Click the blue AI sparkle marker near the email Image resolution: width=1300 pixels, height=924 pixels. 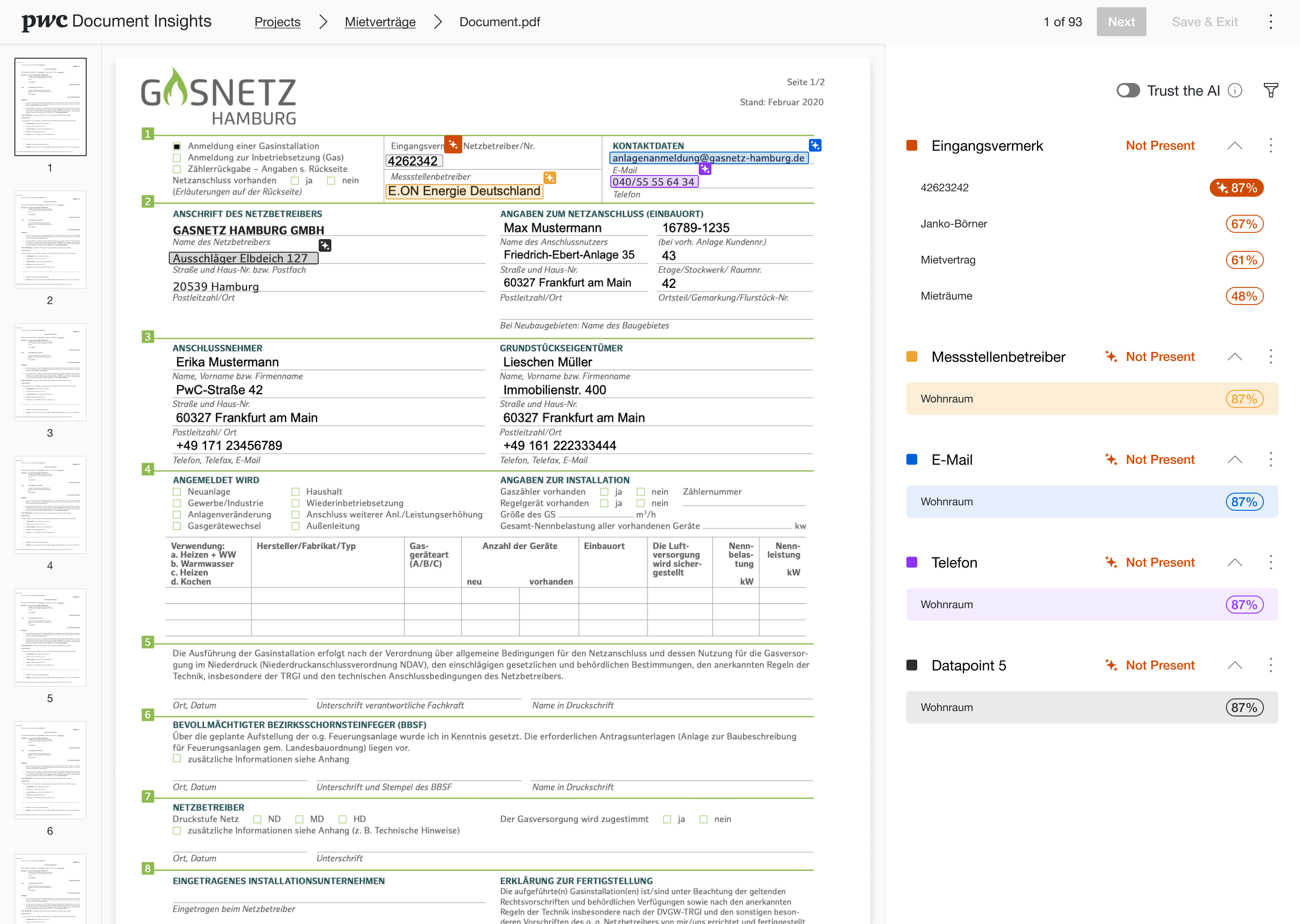click(814, 145)
